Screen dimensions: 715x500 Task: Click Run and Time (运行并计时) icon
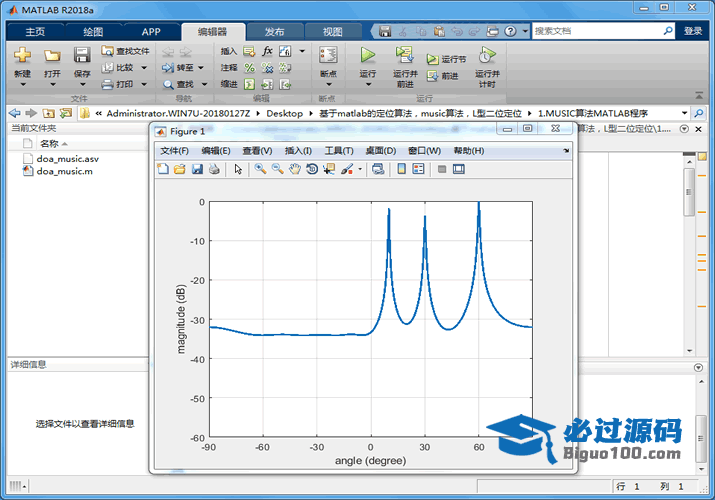(x=487, y=55)
